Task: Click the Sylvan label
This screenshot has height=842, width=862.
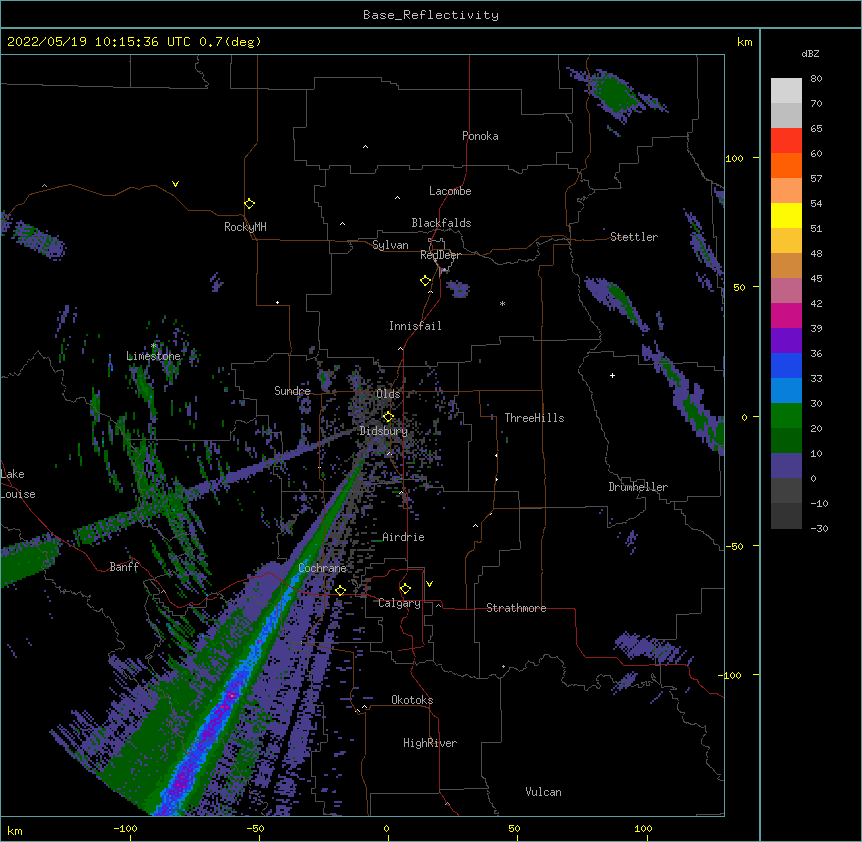Action: (390, 245)
